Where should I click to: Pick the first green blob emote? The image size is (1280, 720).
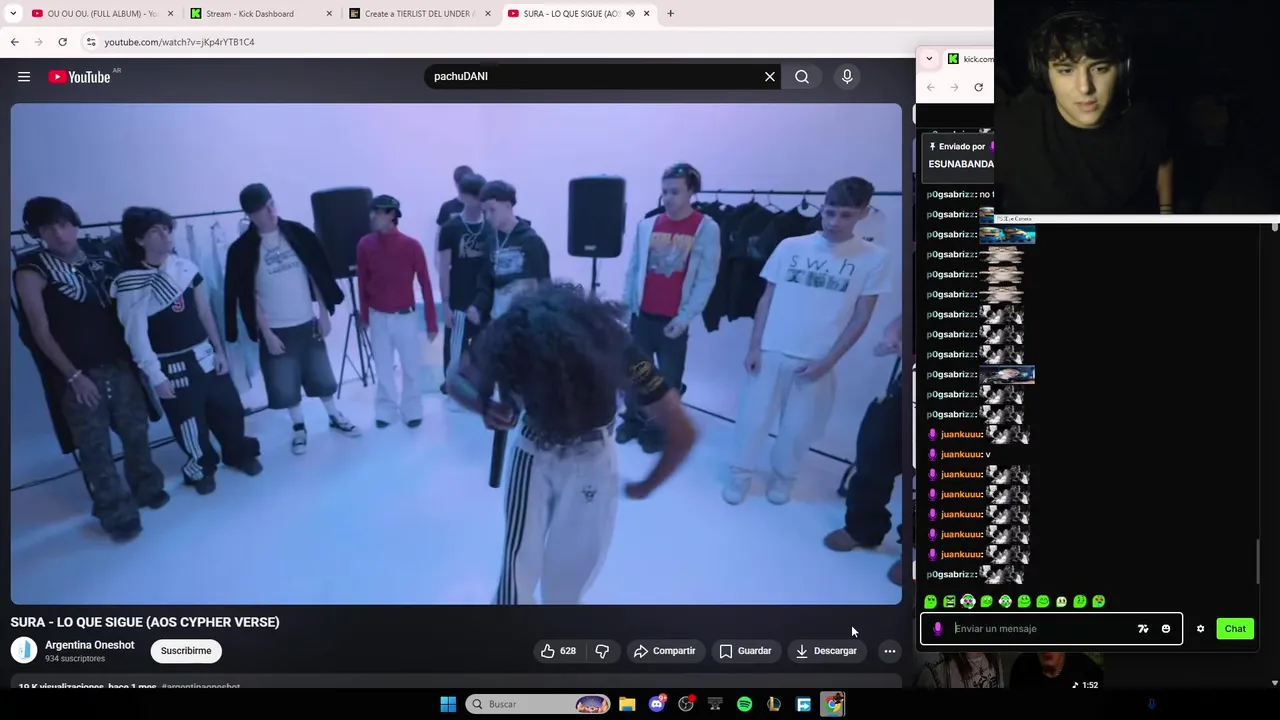[x=931, y=602]
